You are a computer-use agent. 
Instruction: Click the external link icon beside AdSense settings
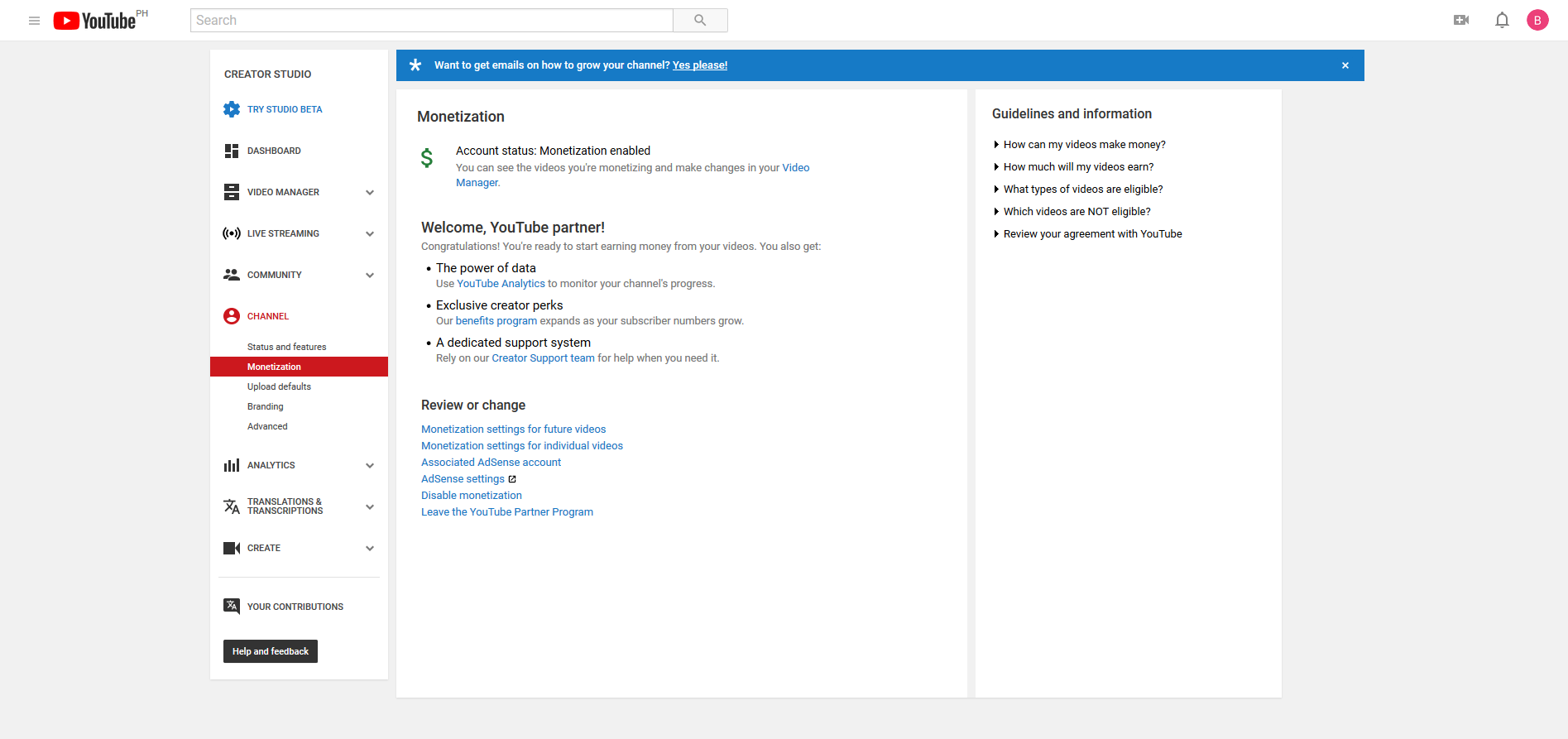click(x=512, y=479)
